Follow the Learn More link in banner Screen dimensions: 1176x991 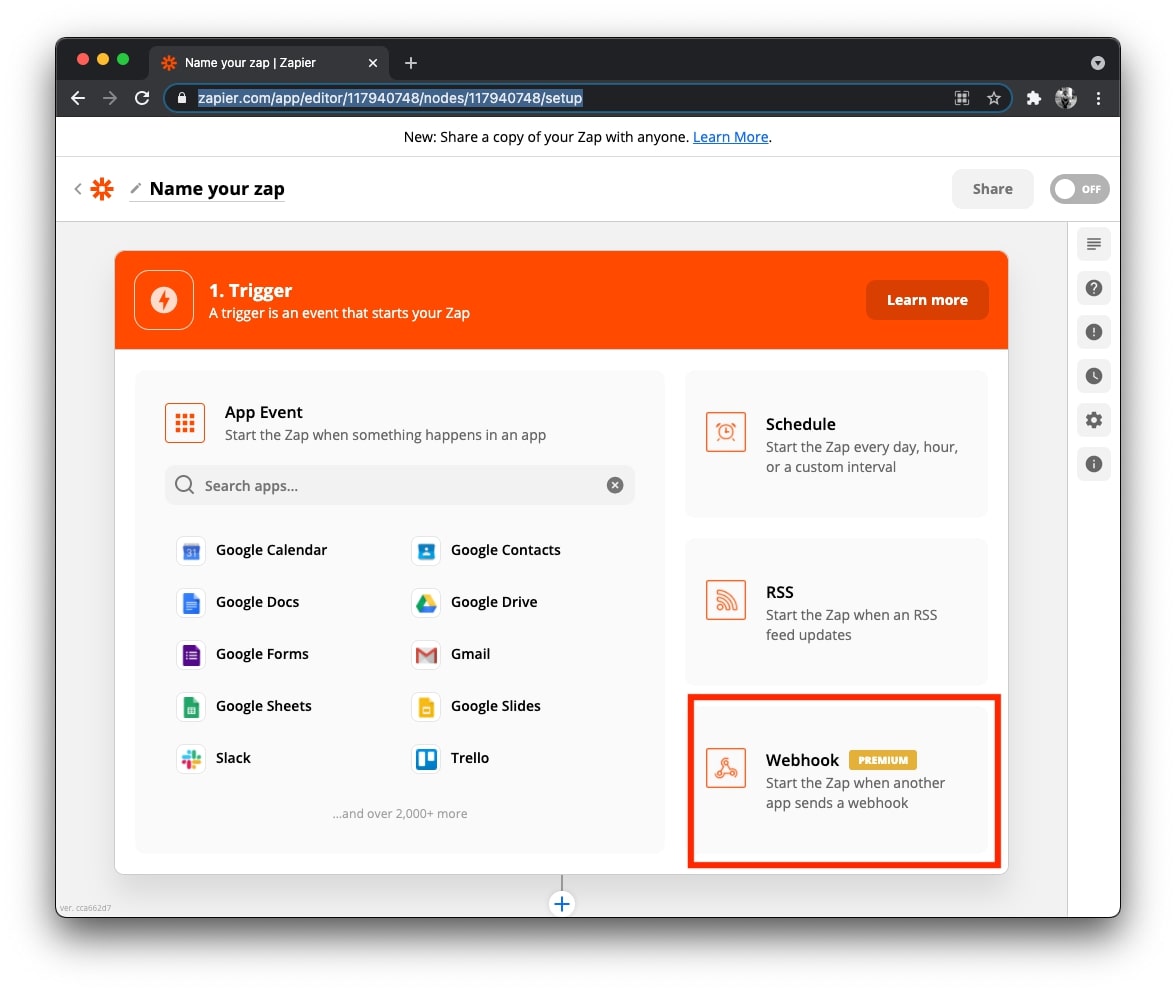coord(730,137)
